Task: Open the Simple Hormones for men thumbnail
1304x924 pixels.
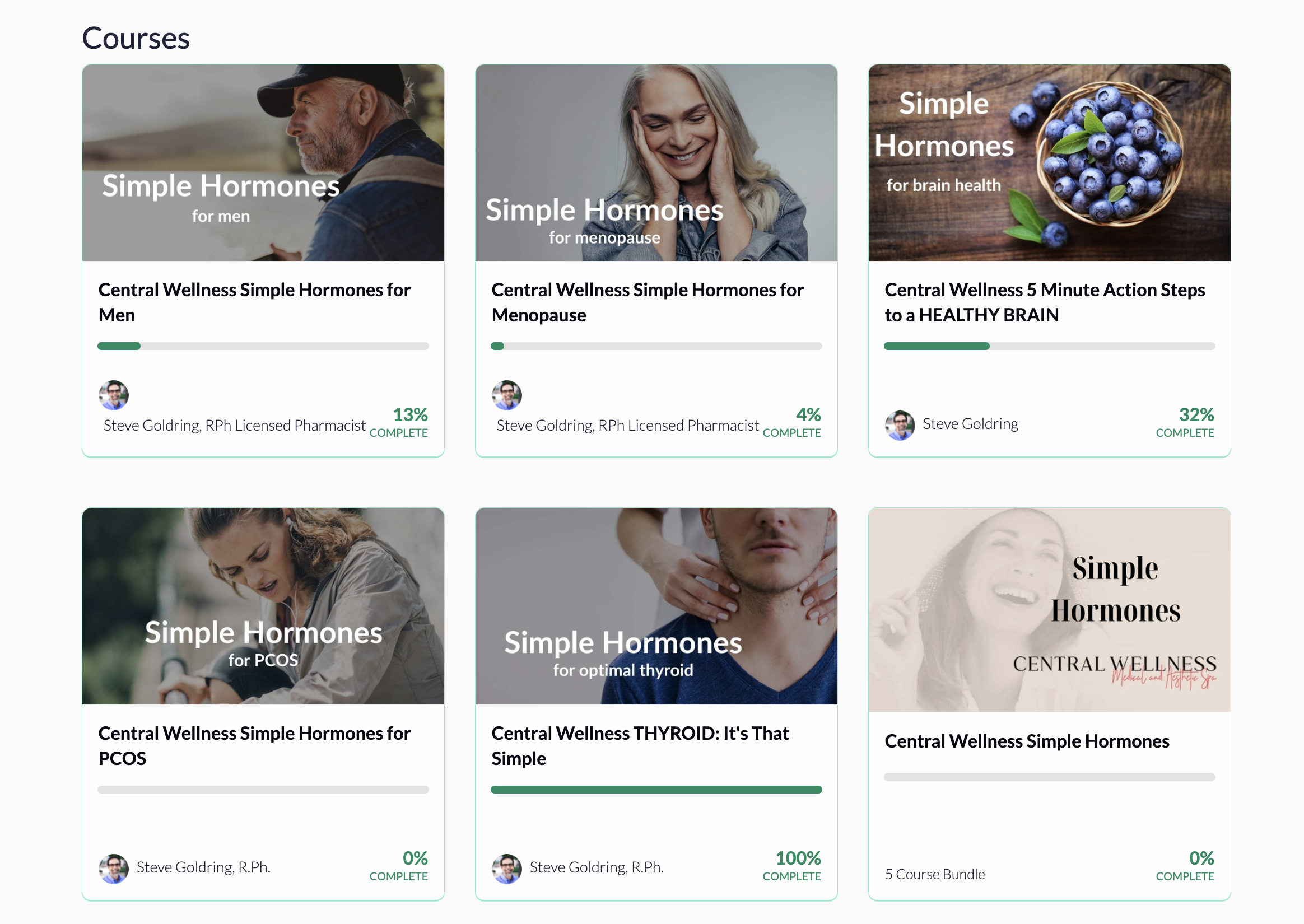Action: 263,163
